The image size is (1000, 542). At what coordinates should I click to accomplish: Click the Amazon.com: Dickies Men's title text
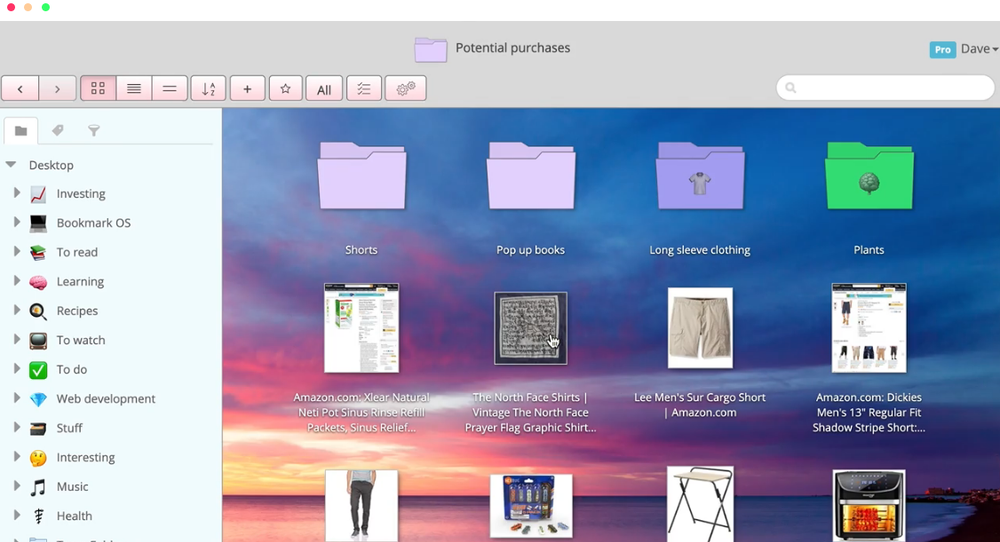coord(869,413)
